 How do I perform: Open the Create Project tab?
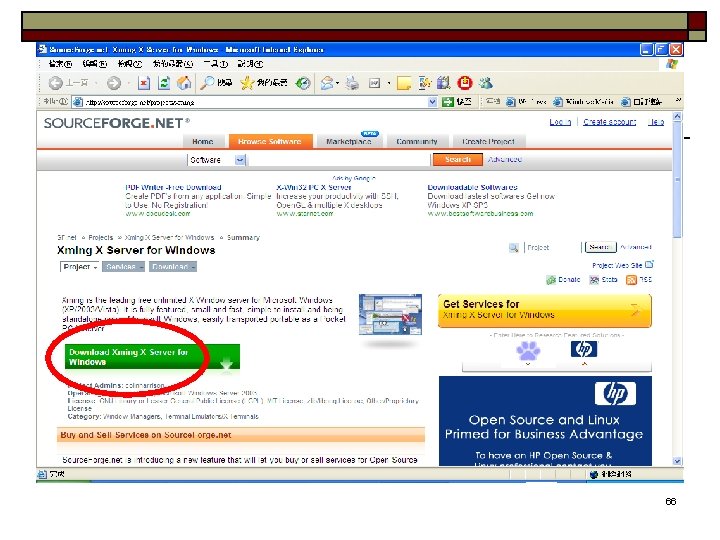tap(489, 141)
